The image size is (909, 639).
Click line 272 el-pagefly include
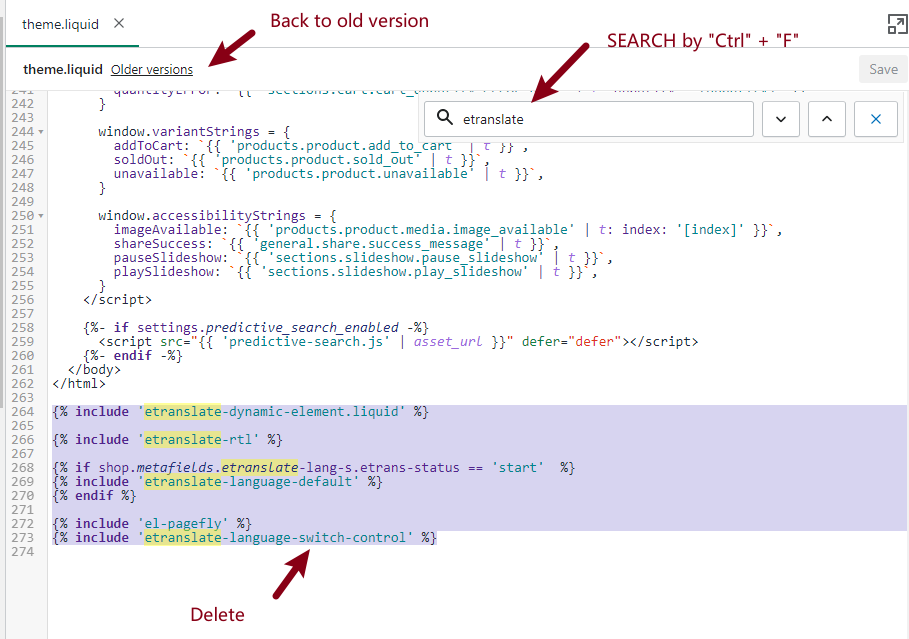click(x=152, y=524)
